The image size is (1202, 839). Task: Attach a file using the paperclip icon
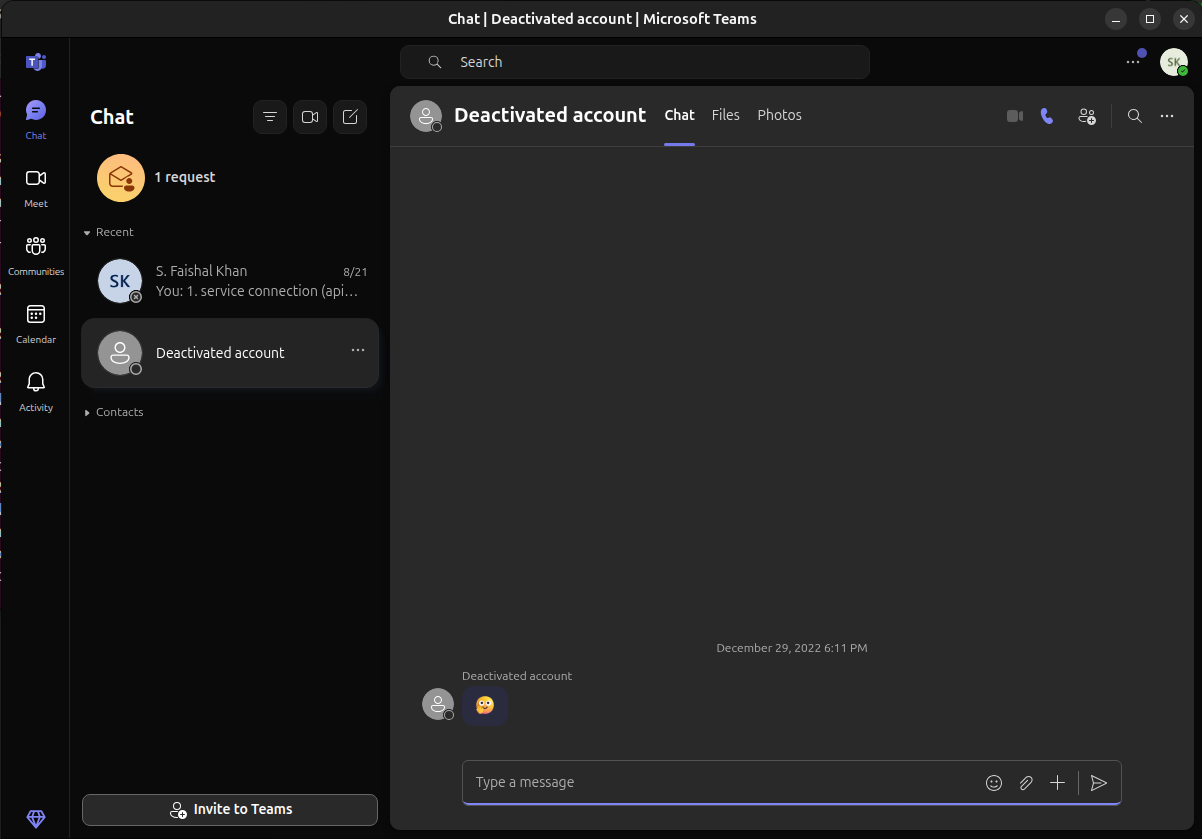pyautogui.click(x=1026, y=783)
